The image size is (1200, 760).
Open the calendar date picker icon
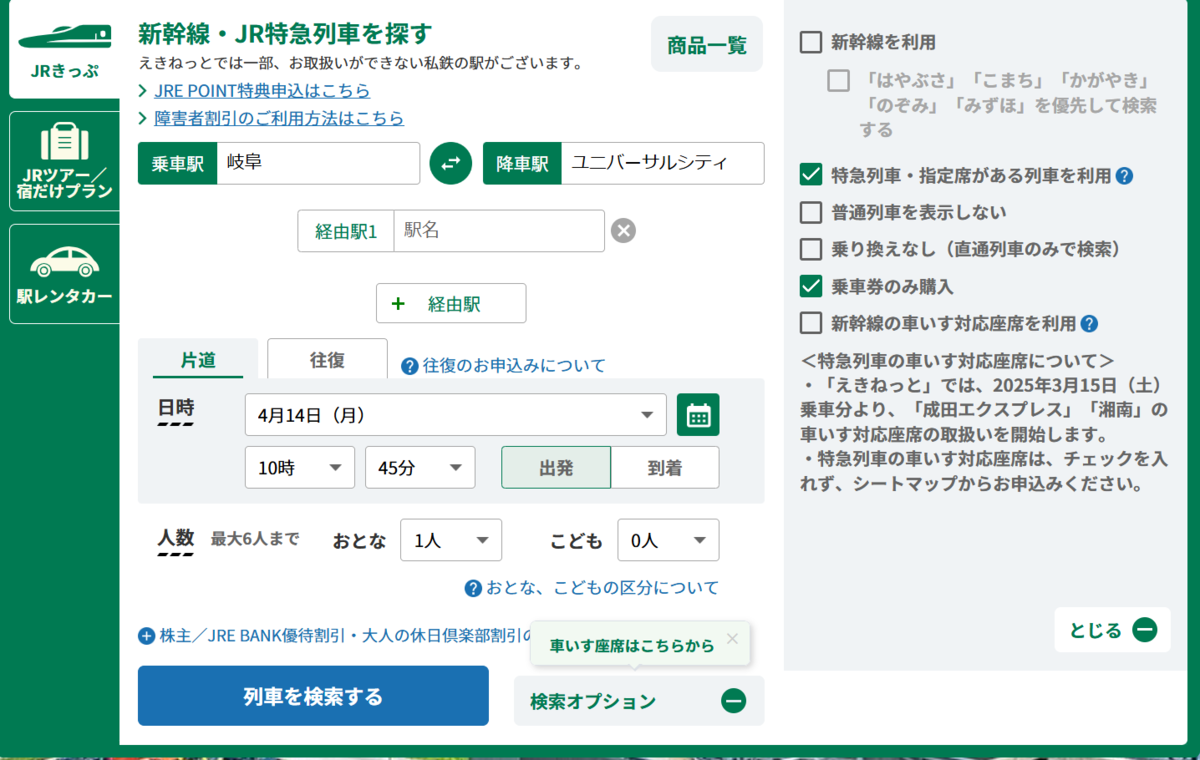[698, 415]
